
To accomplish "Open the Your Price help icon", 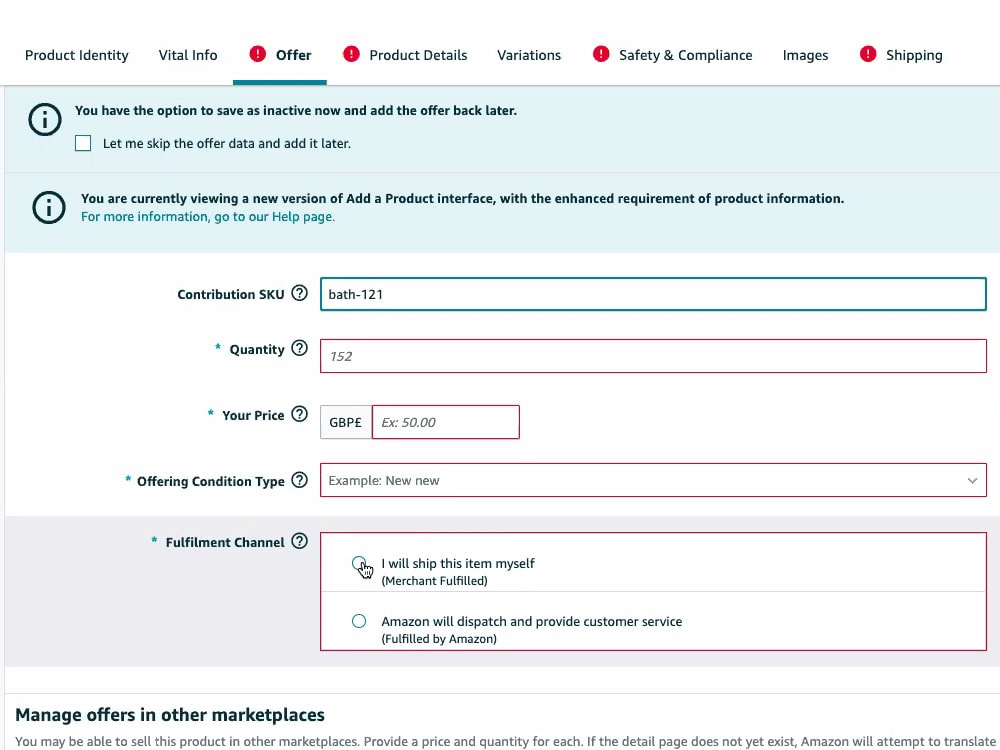I will 299,414.
